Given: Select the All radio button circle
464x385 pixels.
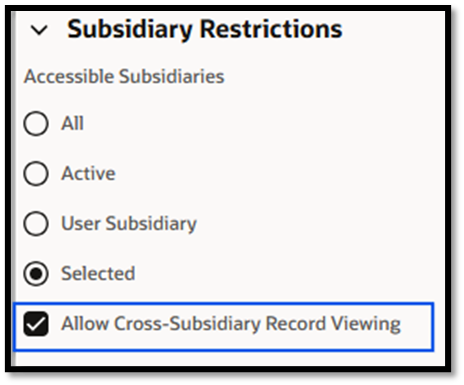Looking at the screenshot, I should [x=36, y=123].
